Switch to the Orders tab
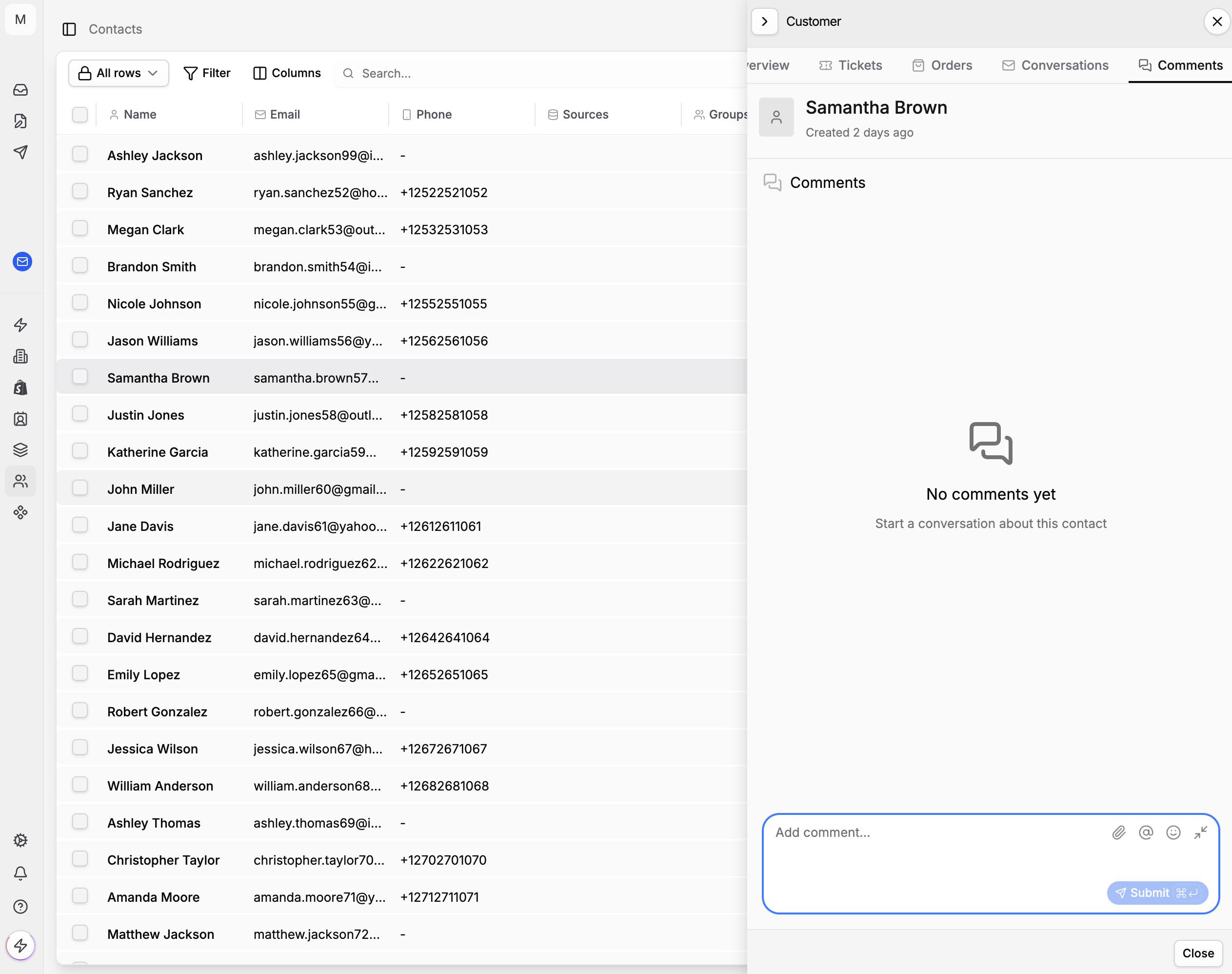1232x974 pixels. [941, 65]
